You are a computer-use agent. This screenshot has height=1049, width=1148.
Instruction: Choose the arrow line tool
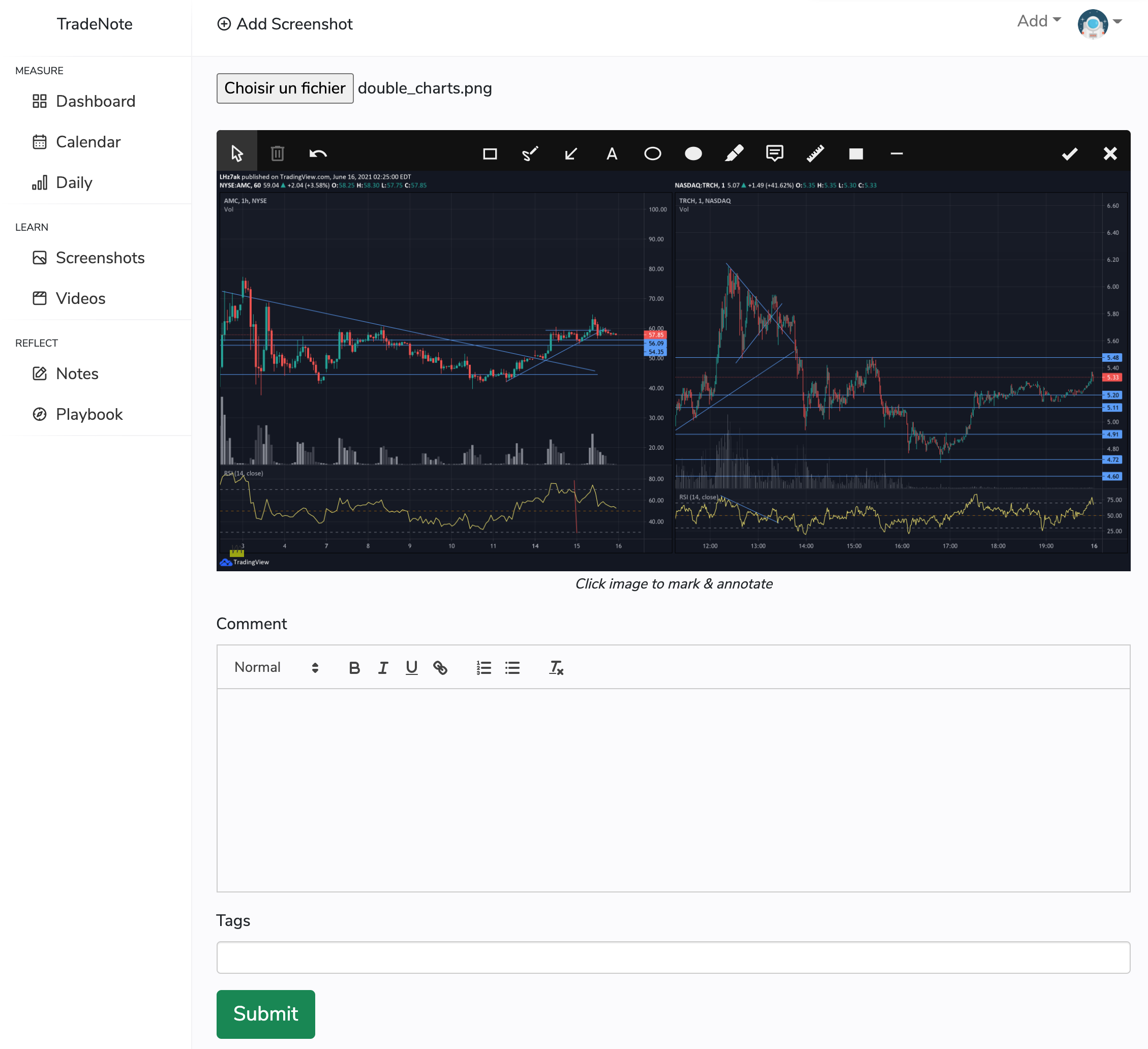[570, 152]
